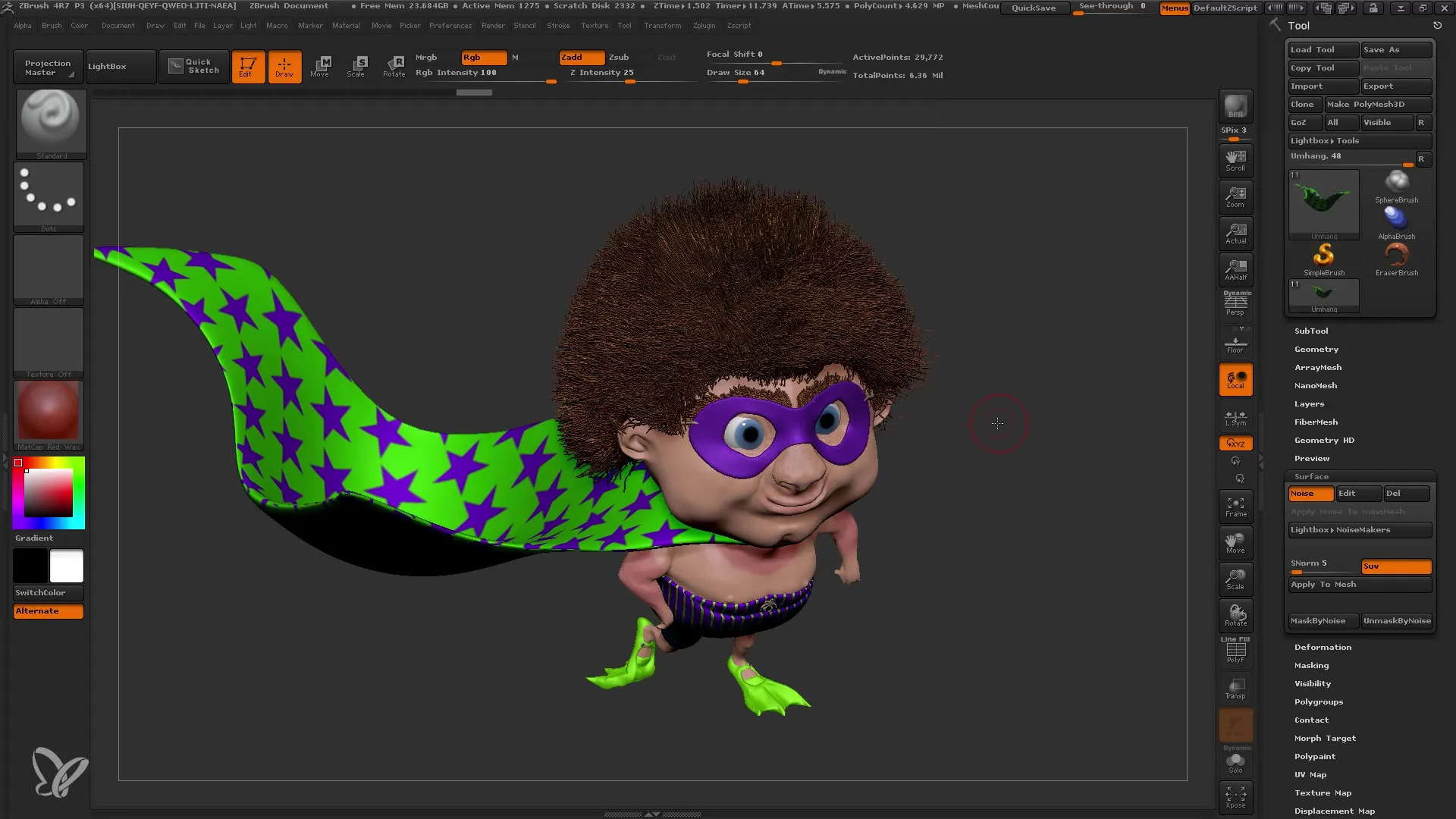1456x819 pixels.
Task: Expand the UV Map subpanel
Action: pos(1310,774)
